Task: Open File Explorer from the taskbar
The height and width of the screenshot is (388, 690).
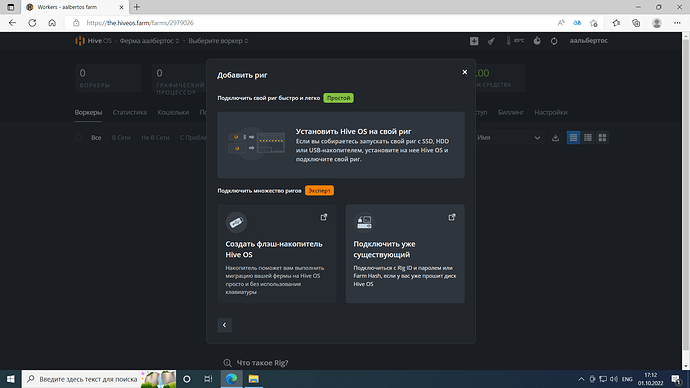Action: coord(253,379)
